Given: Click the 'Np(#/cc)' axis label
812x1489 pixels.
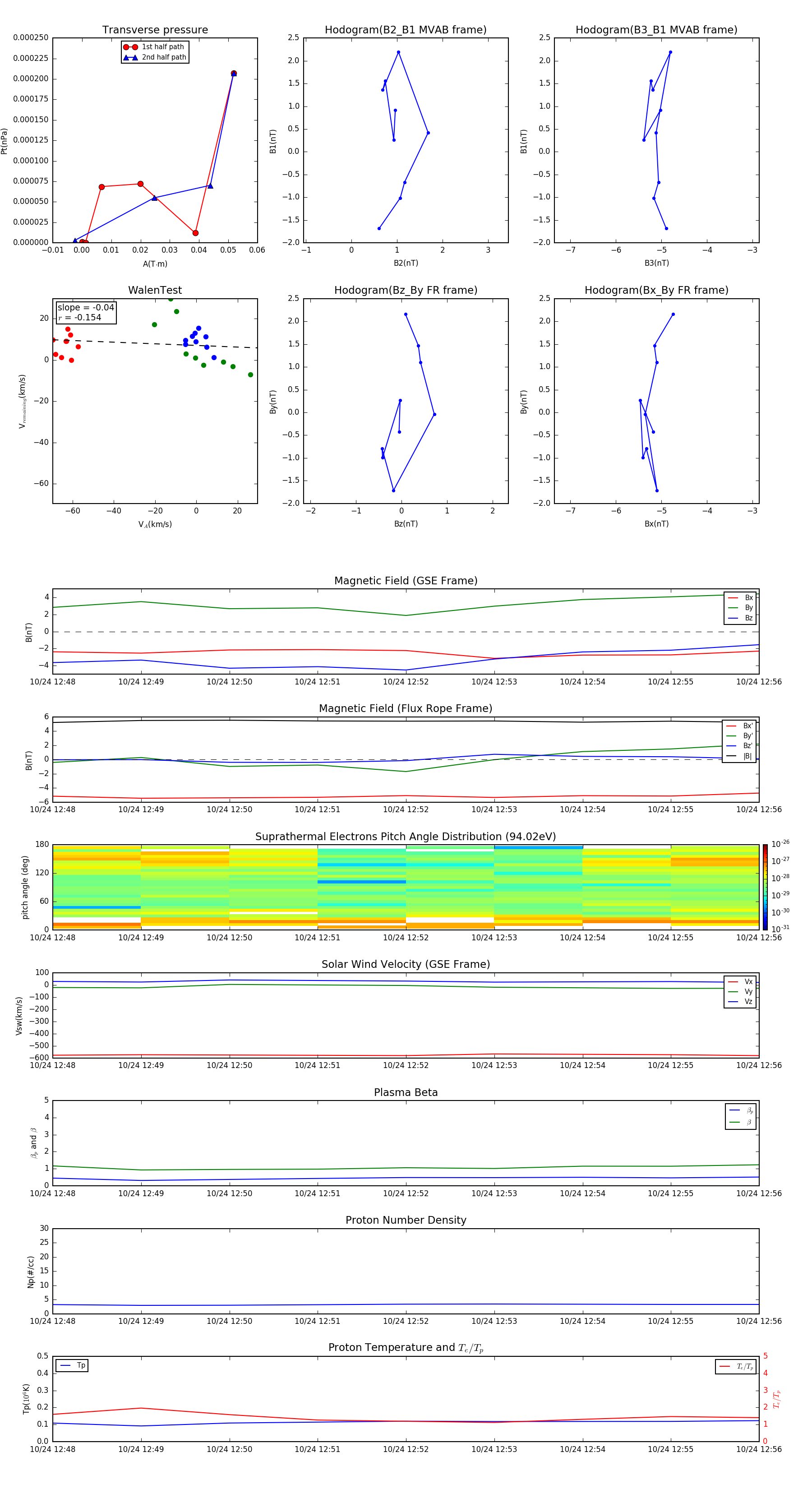Looking at the screenshot, I should [31, 1272].
